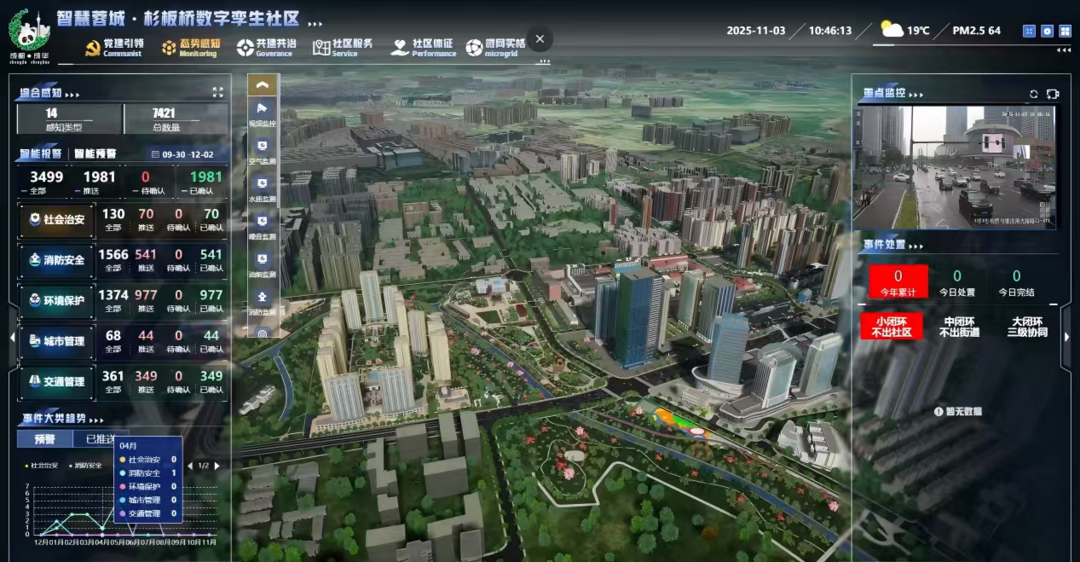Click the 今年累计 red statistics button

click(x=897, y=282)
